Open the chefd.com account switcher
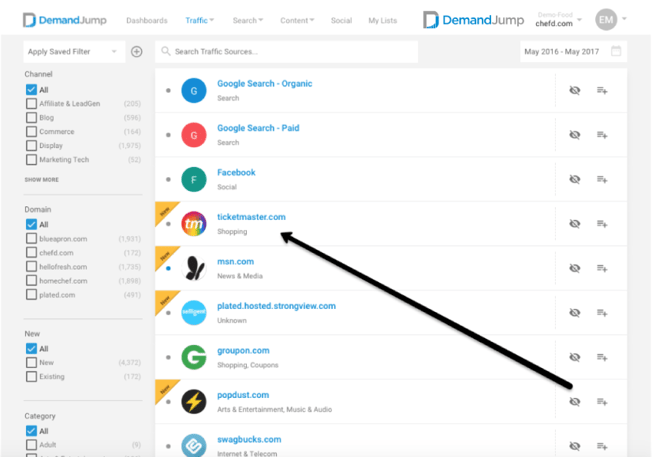652x457 pixels. click(558, 20)
